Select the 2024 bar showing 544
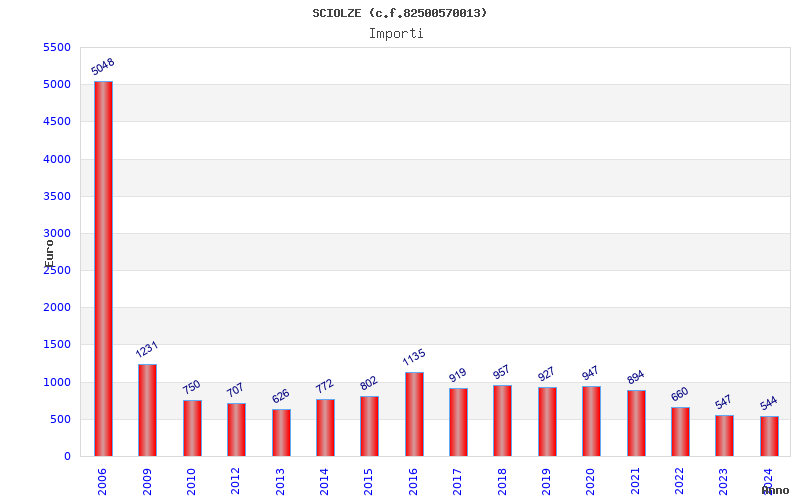Viewport: 800px width, 500px height. (769, 437)
